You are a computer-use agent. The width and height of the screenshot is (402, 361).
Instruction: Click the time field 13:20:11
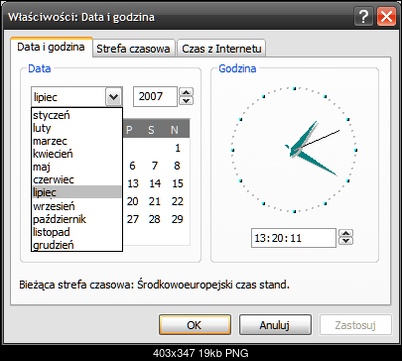point(293,238)
